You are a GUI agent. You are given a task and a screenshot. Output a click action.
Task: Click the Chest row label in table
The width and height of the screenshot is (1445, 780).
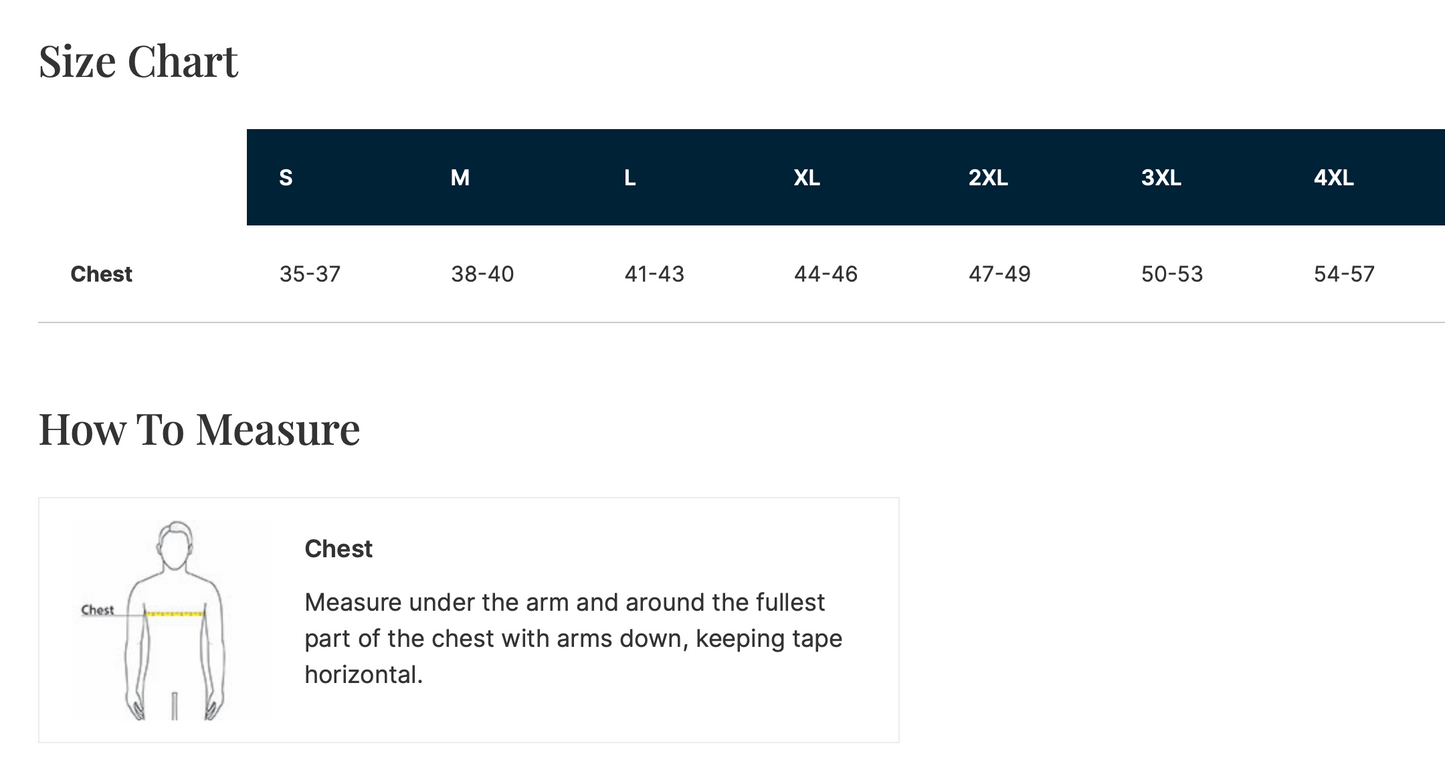pyautogui.click(x=102, y=274)
